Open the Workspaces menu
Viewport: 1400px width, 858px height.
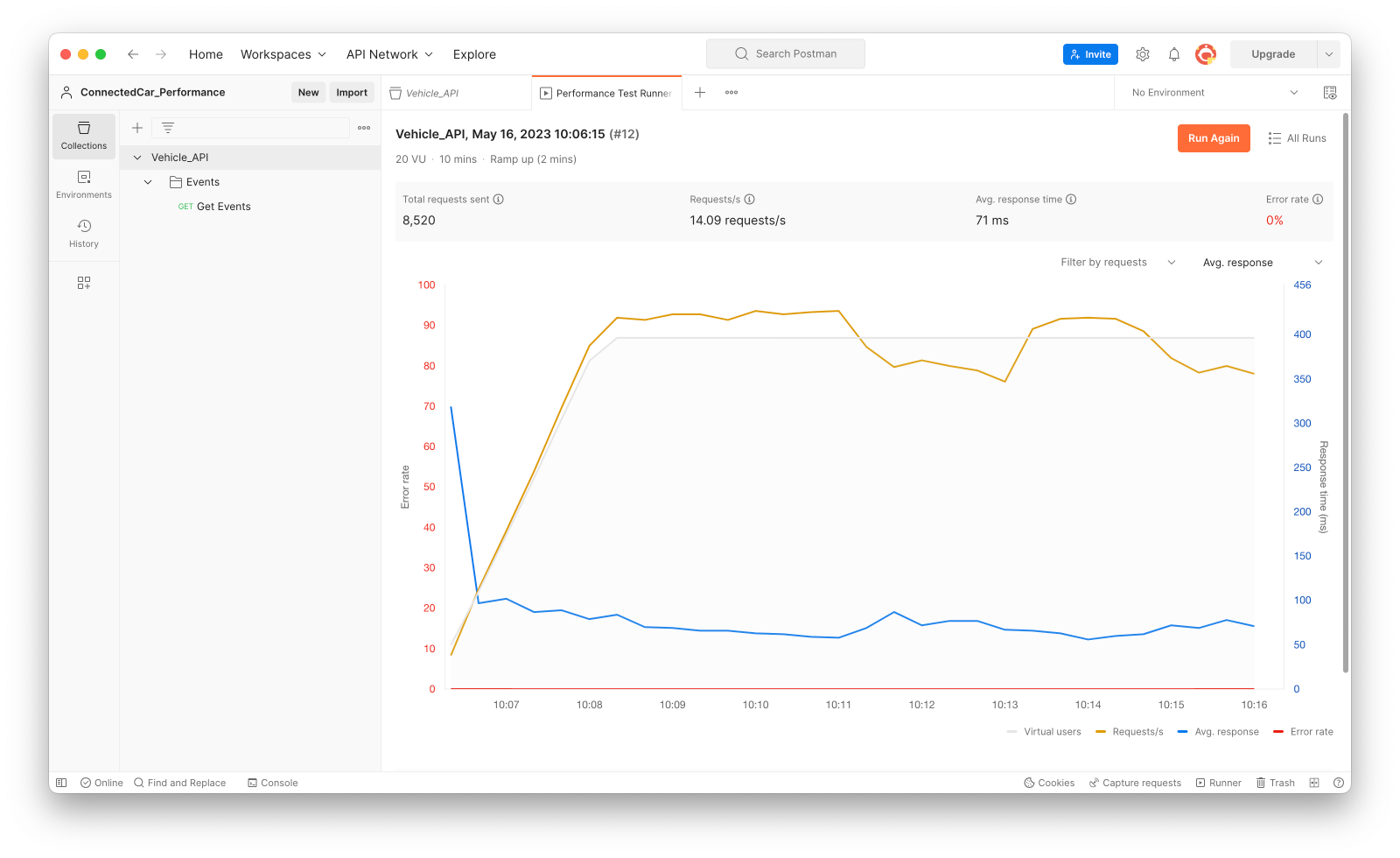[283, 54]
